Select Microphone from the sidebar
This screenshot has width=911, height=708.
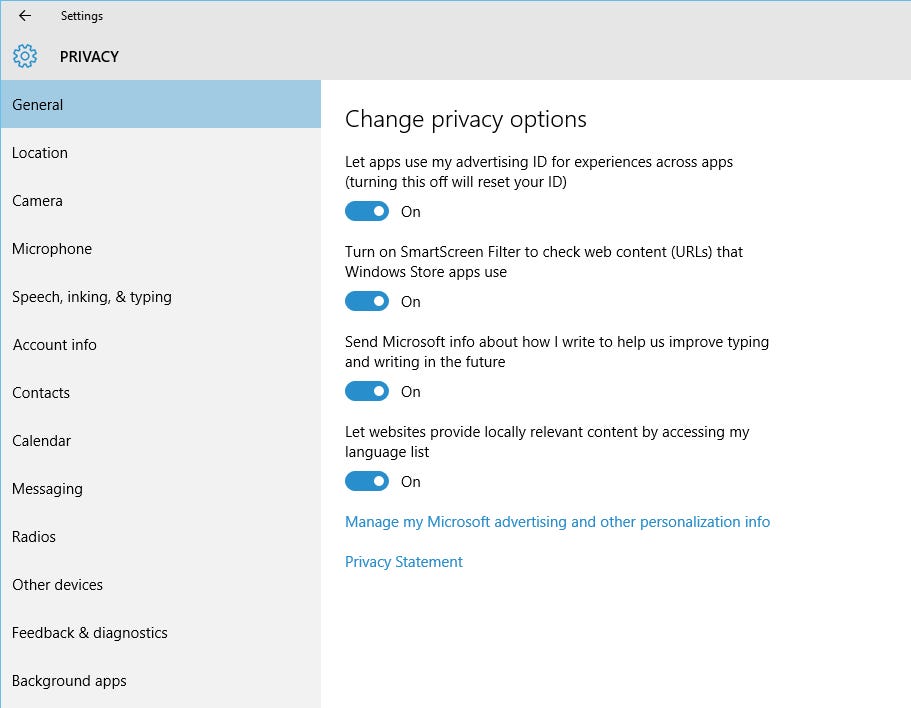point(51,248)
